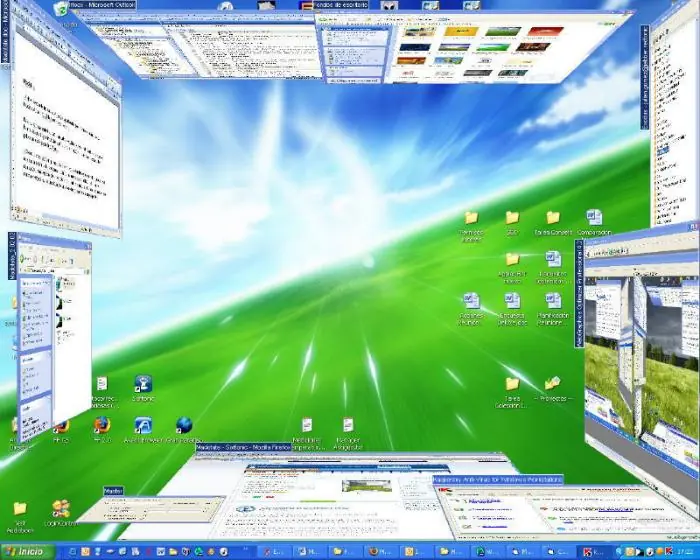Click the Kaspersky Anti-Virus window title bar
The image size is (700, 560).
coord(498,480)
